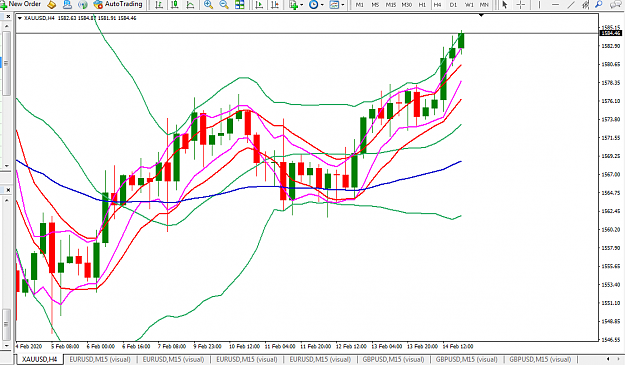The height and width of the screenshot is (365, 625).
Task: Click upper left panel scroll-up arrow
Action: coord(7,26)
